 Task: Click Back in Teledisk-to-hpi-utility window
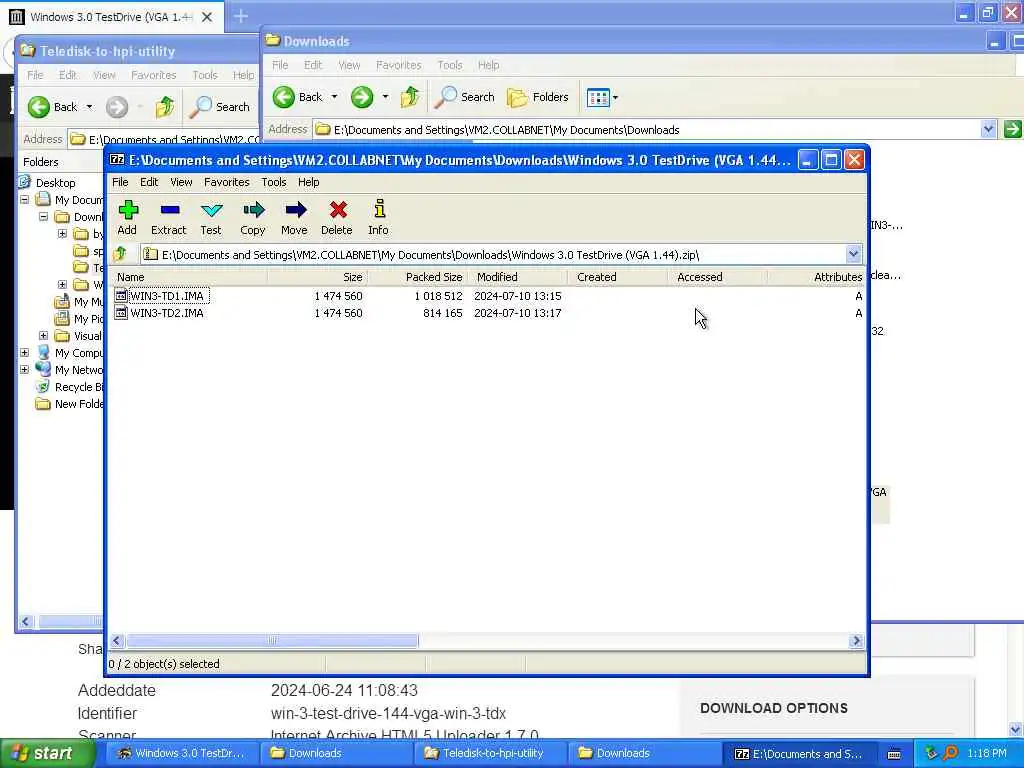tap(52, 107)
